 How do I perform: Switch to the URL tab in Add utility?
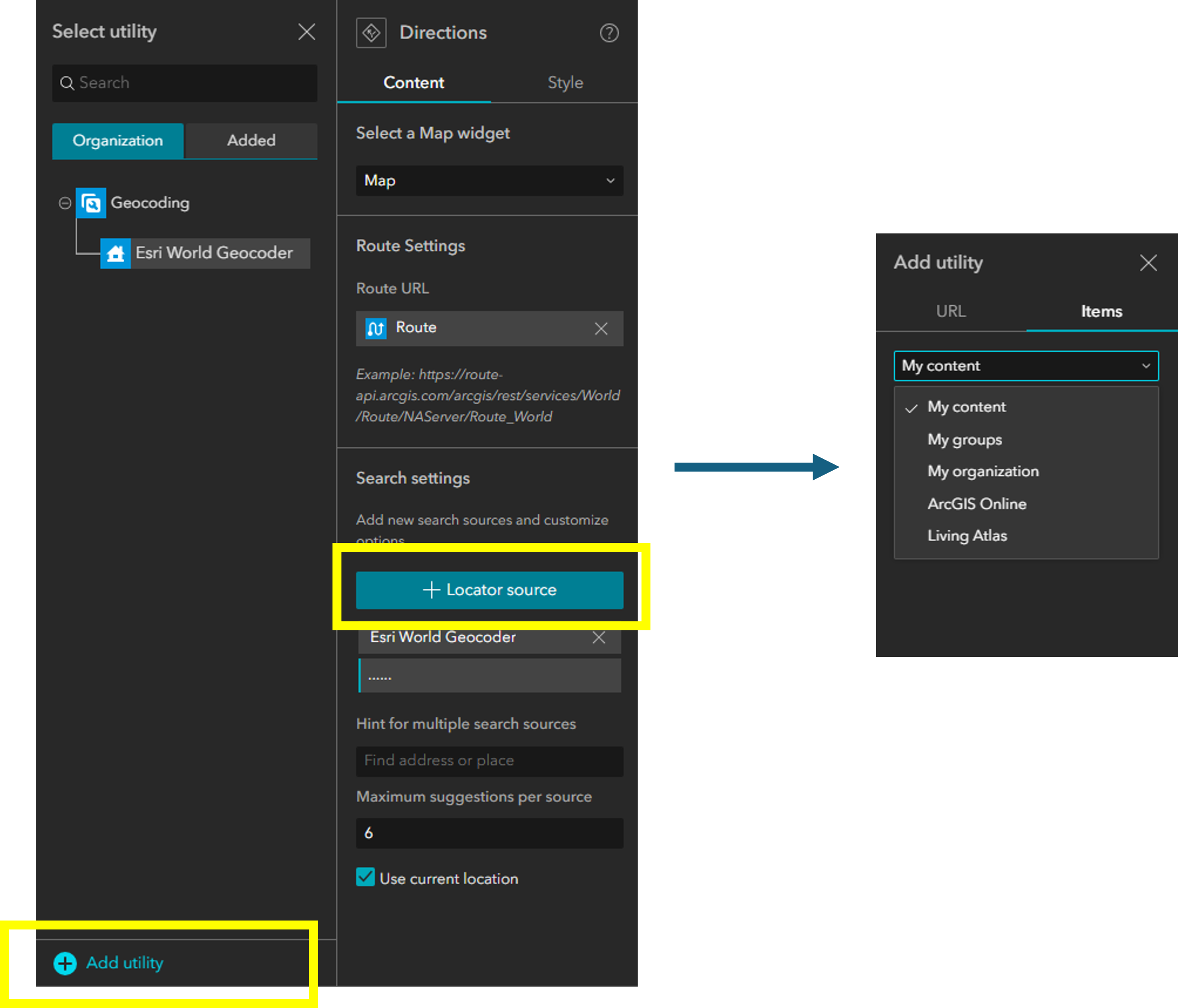click(x=951, y=312)
